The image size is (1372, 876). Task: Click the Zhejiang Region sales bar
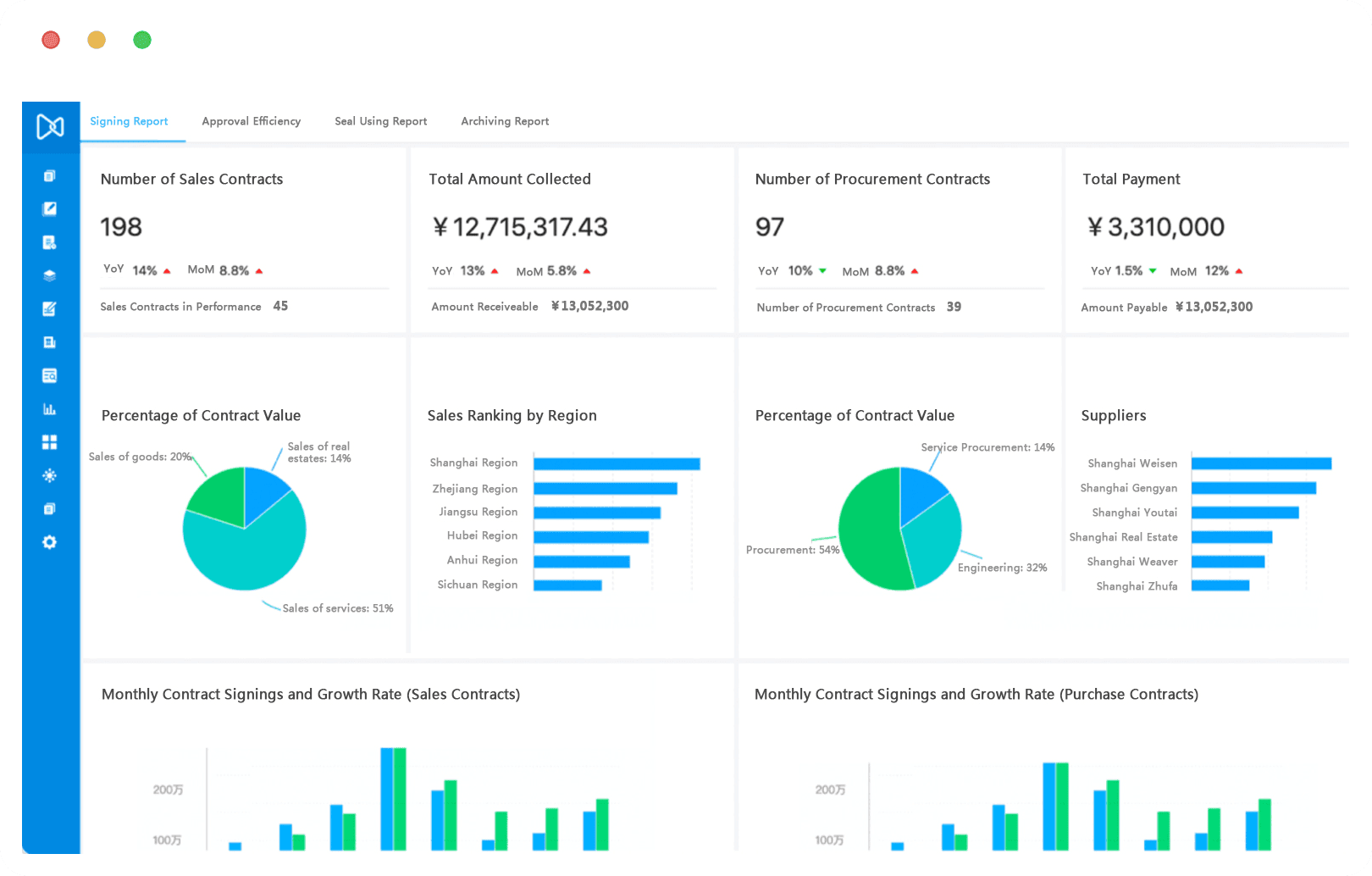606,489
